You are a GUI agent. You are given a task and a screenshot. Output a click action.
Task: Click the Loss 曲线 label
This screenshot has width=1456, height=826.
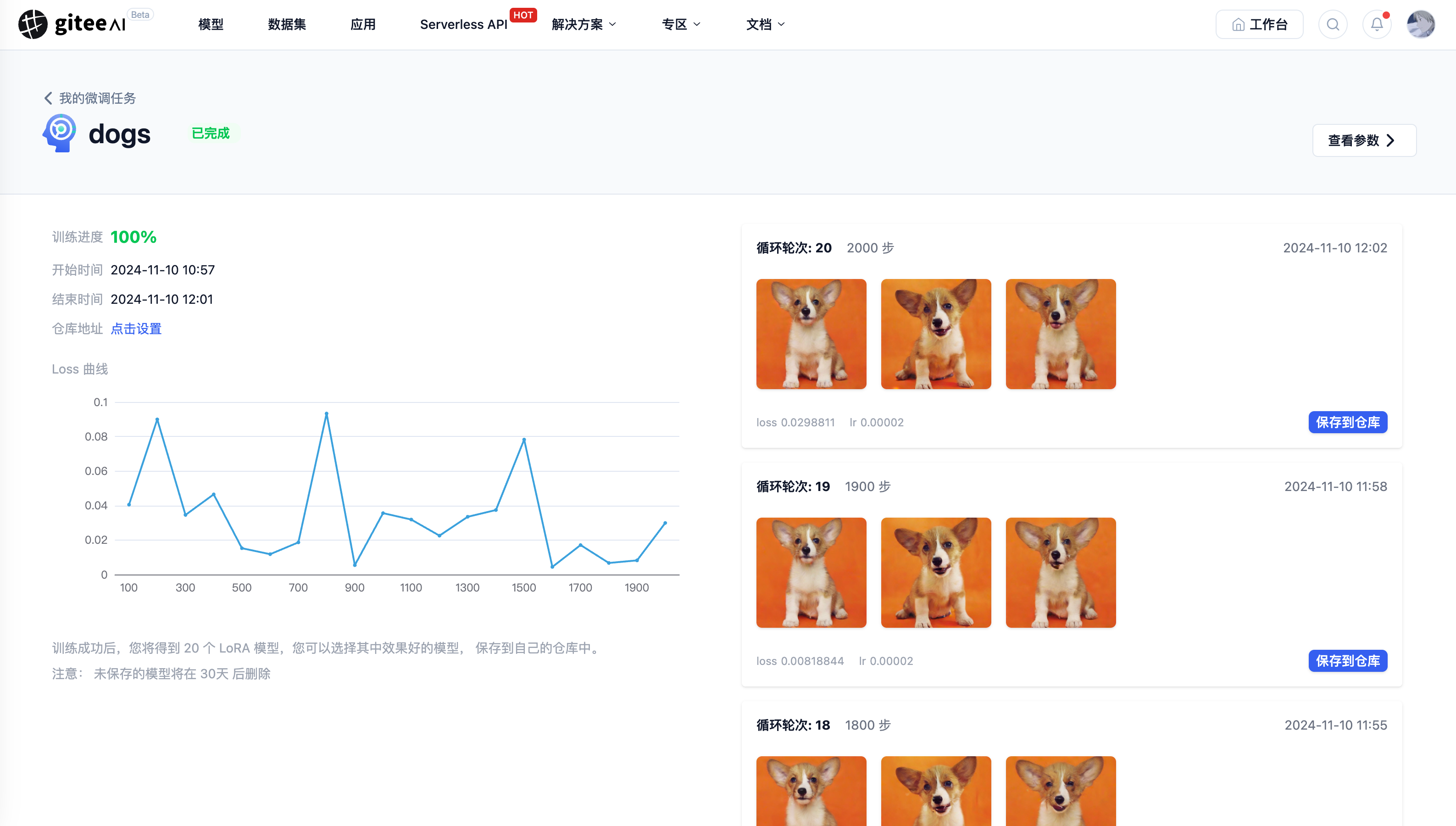pos(80,369)
